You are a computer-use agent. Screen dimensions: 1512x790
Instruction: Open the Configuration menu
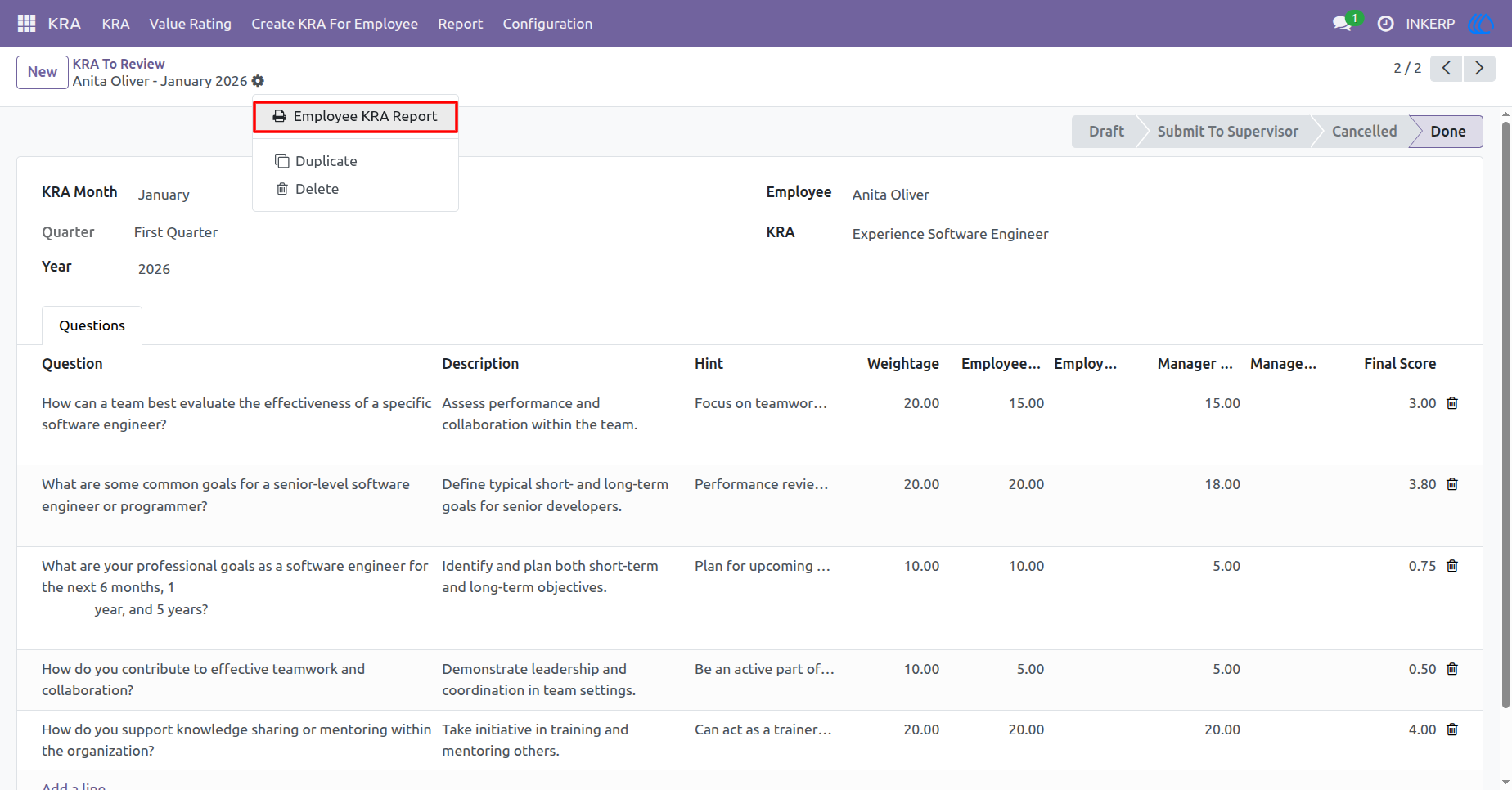[547, 24]
